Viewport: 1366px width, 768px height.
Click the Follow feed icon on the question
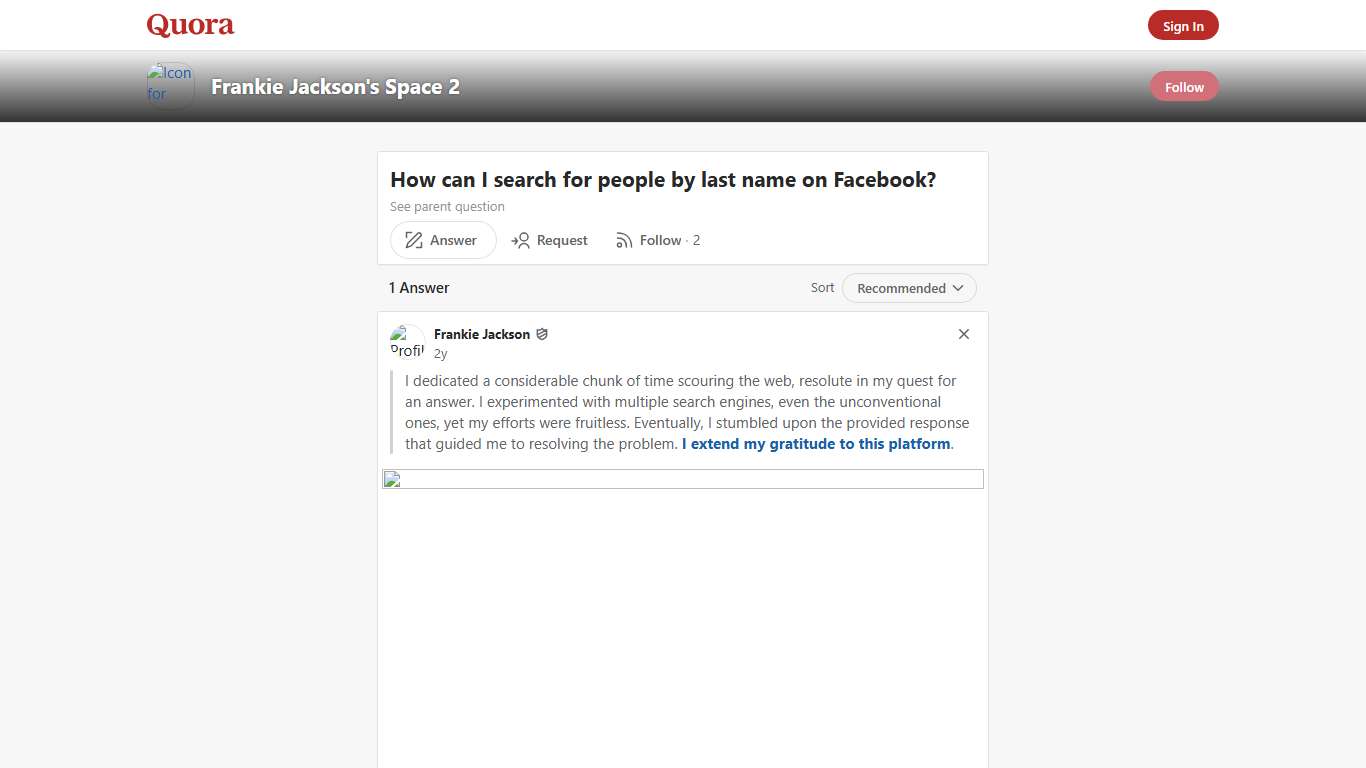point(623,240)
